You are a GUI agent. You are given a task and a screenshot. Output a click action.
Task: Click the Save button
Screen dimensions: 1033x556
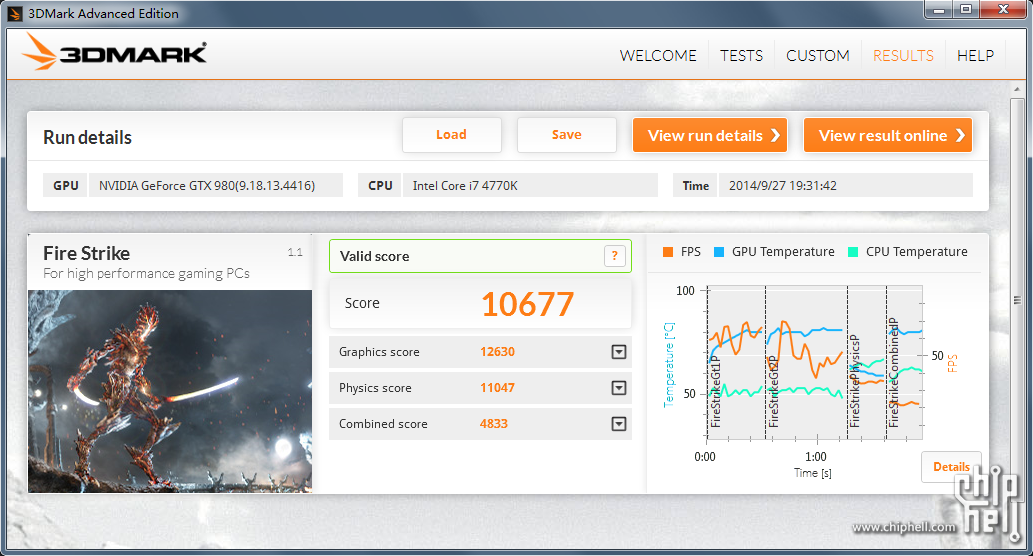tap(567, 135)
